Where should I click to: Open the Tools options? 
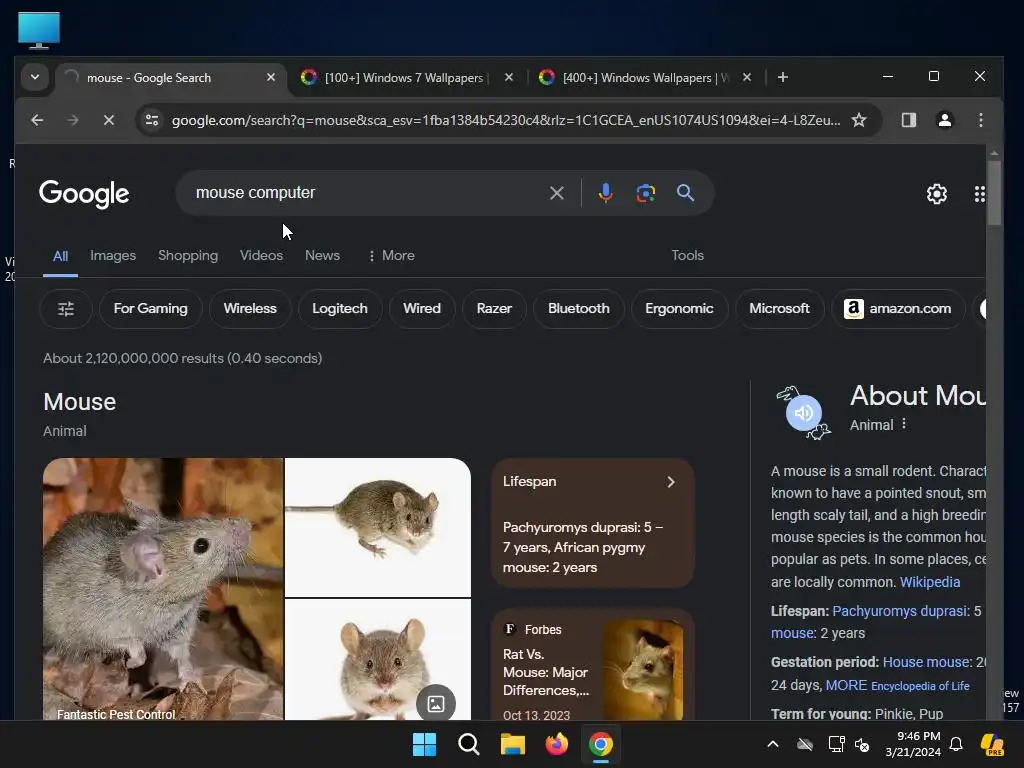[x=687, y=256]
